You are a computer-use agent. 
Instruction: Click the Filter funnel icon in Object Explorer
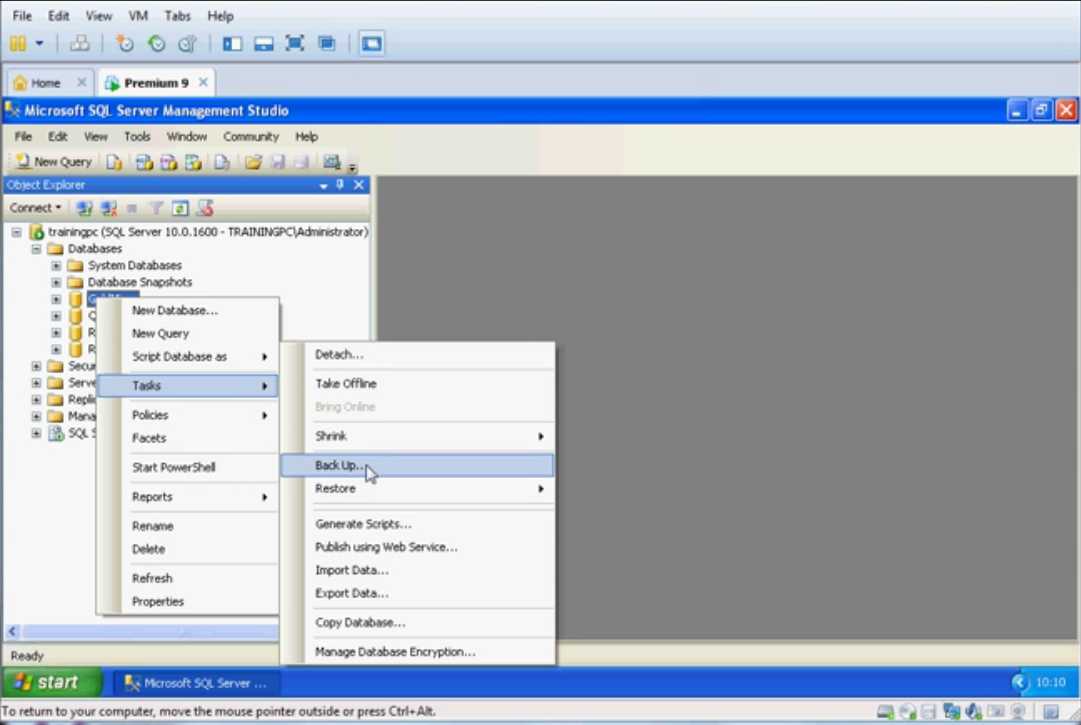coord(156,207)
